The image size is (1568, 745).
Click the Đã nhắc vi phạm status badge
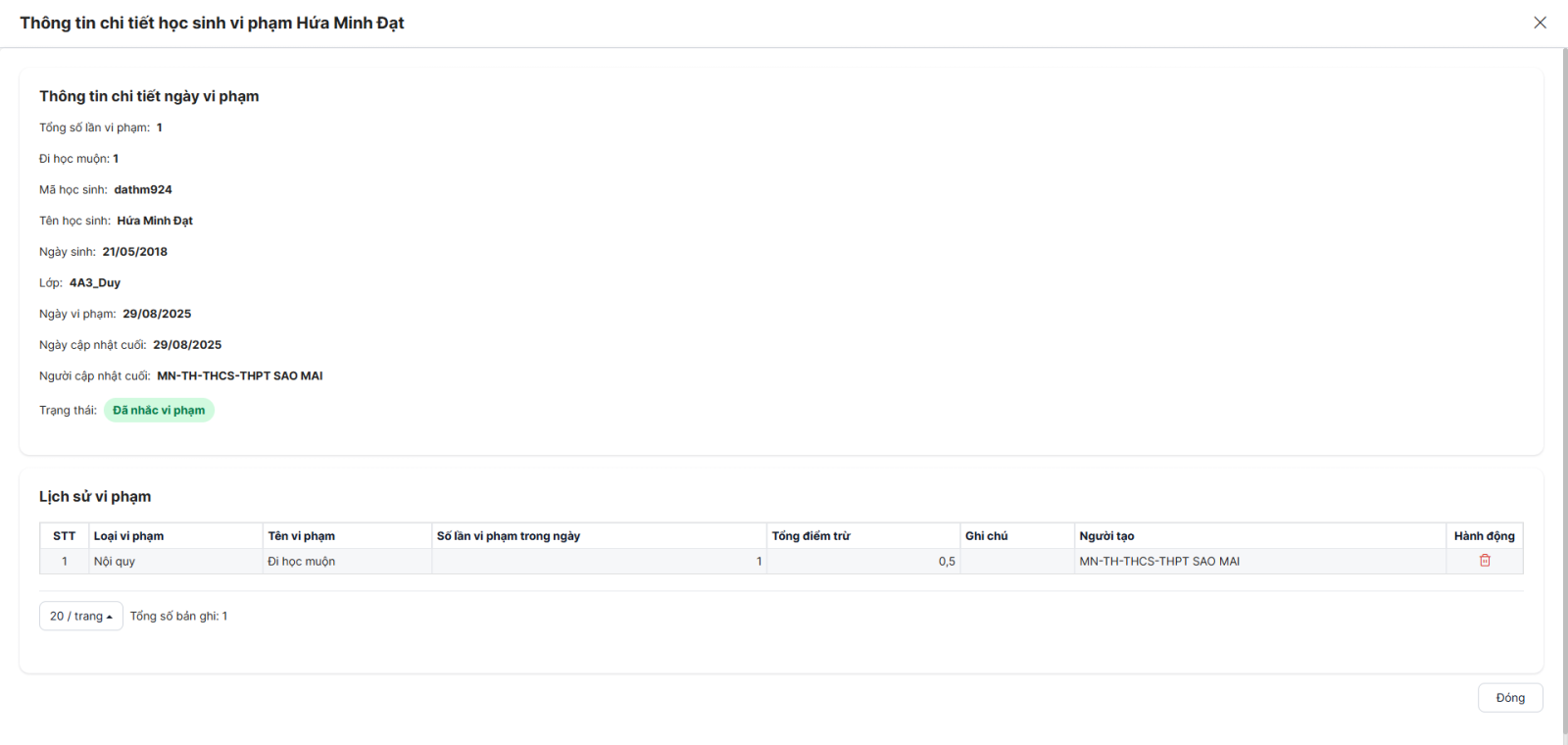[159, 410]
